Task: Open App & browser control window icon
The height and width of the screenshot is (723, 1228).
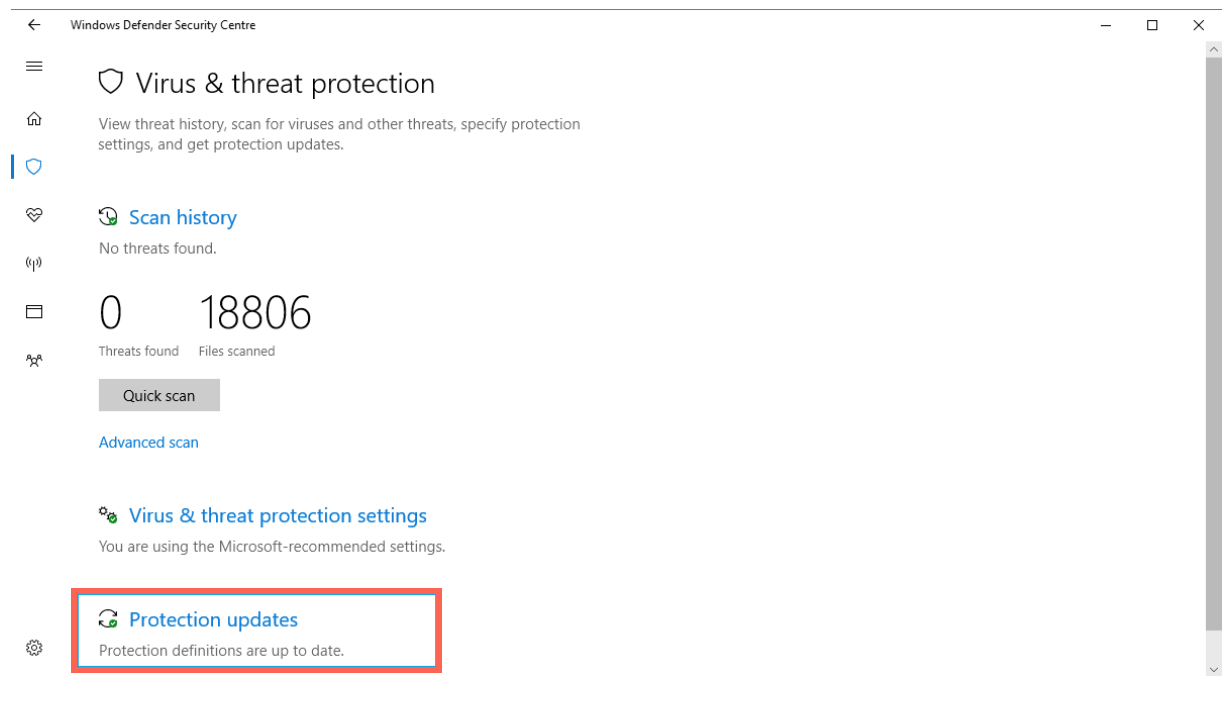Action: (x=34, y=312)
